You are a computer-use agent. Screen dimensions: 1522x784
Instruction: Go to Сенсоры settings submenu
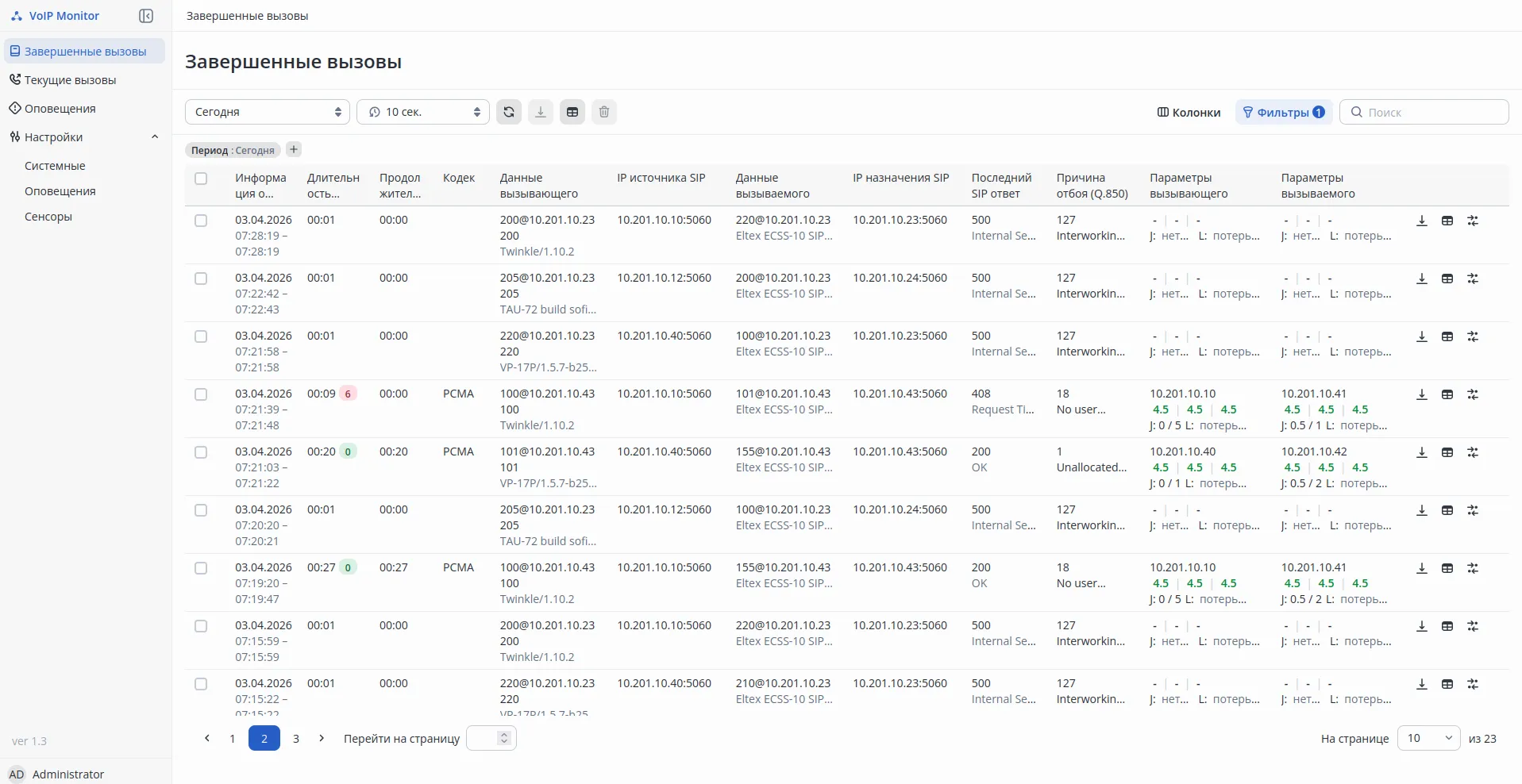click(x=48, y=217)
